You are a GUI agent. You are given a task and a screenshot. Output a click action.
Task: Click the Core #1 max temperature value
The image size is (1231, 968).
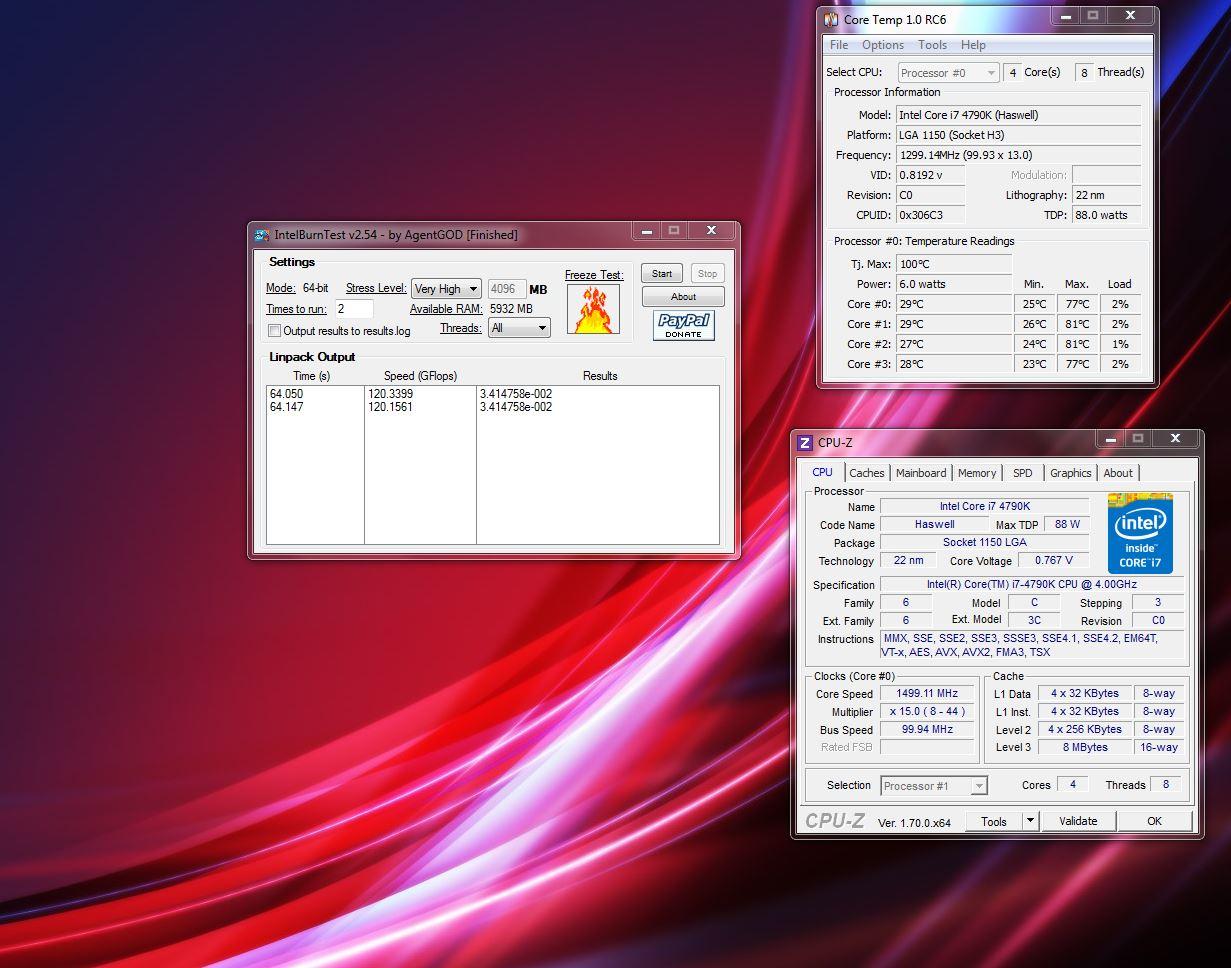1077,324
